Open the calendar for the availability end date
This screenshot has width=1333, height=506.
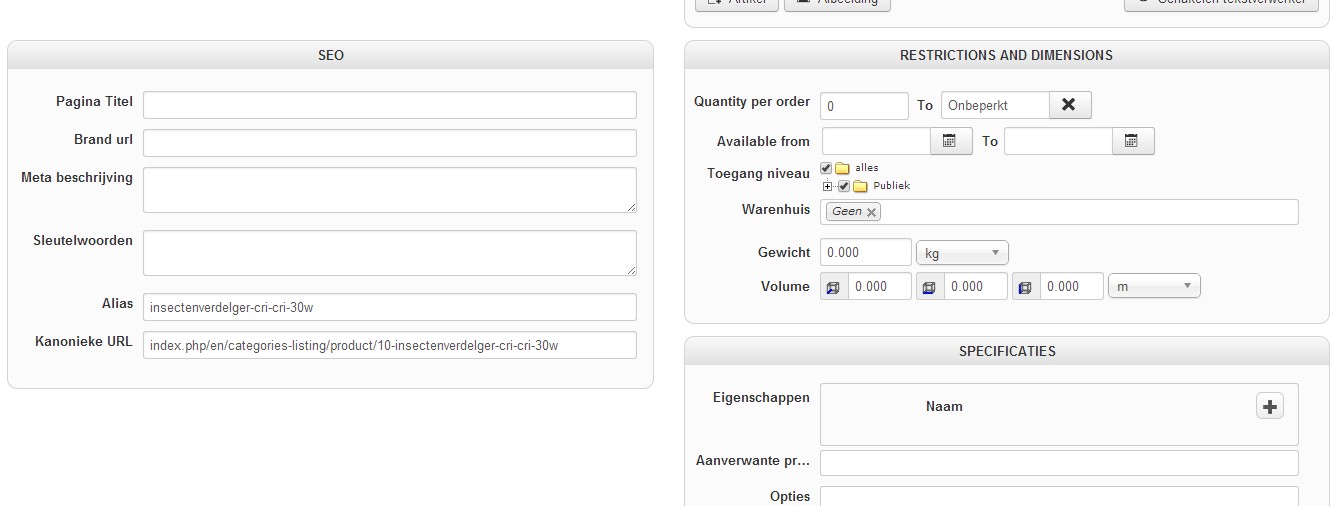coord(1133,141)
